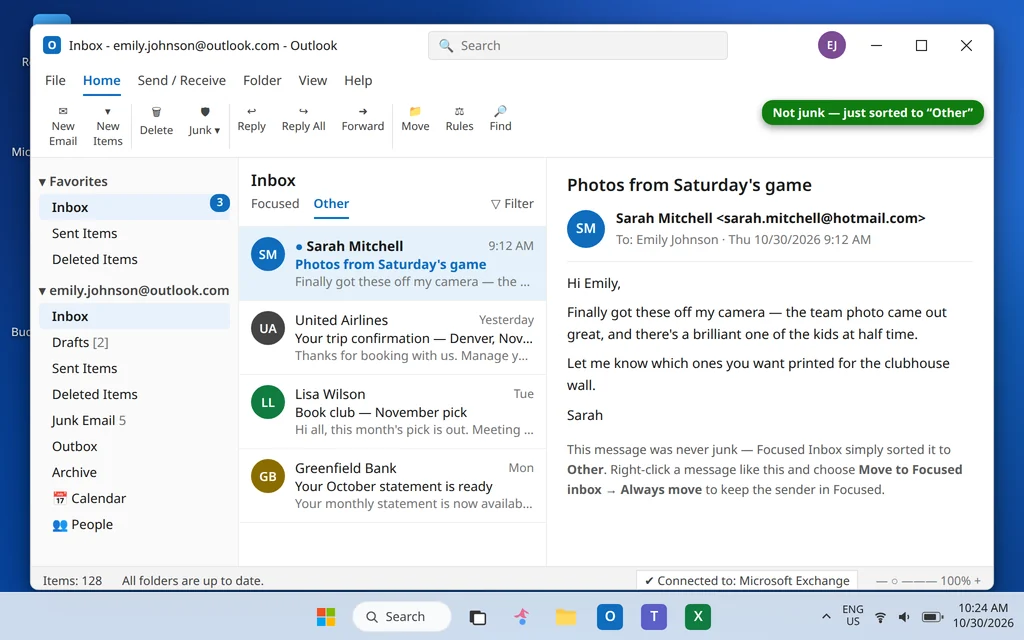Image resolution: width=1024 pixels, height=640 pixels.
Task: Click the SM sender avatar in reading pane
Action: 585,229
